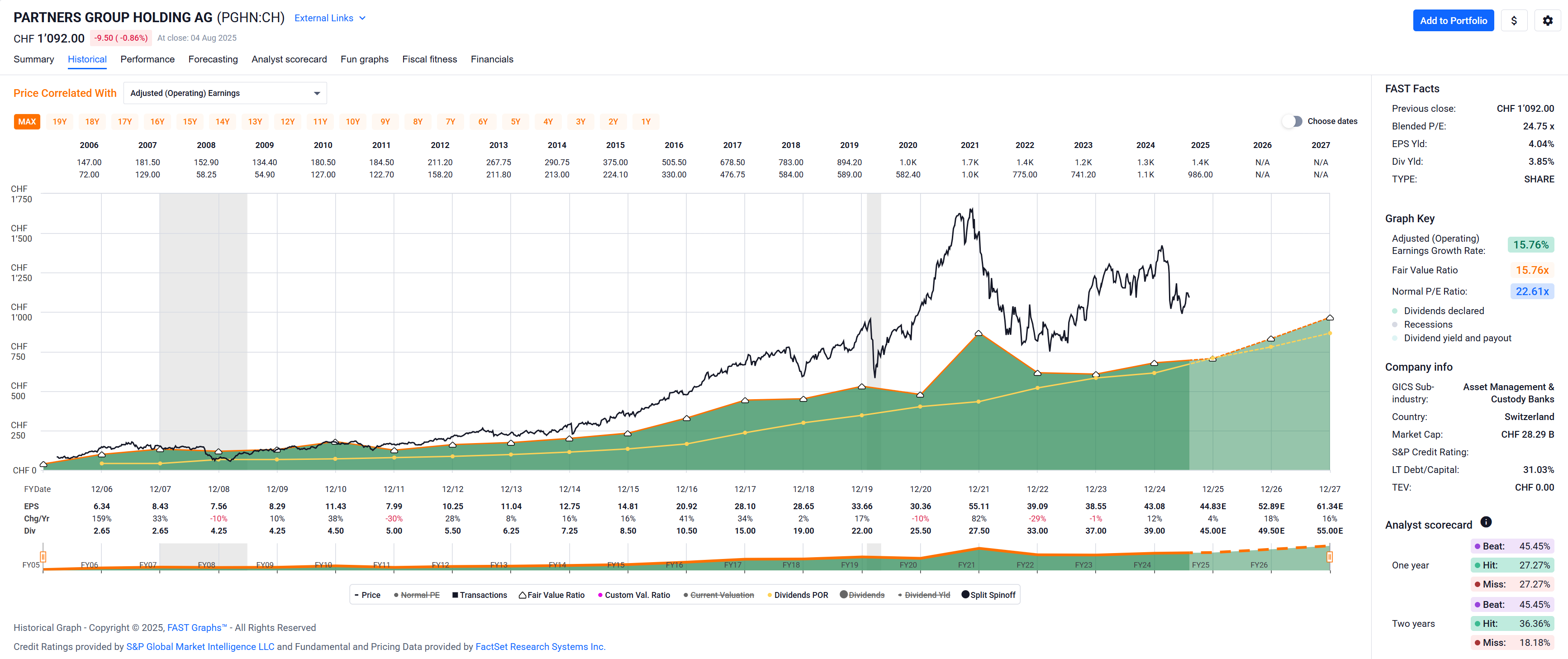The image size is (1568, 659).
Task: Click the FY21 fair value peak marker
Action: 978,333
